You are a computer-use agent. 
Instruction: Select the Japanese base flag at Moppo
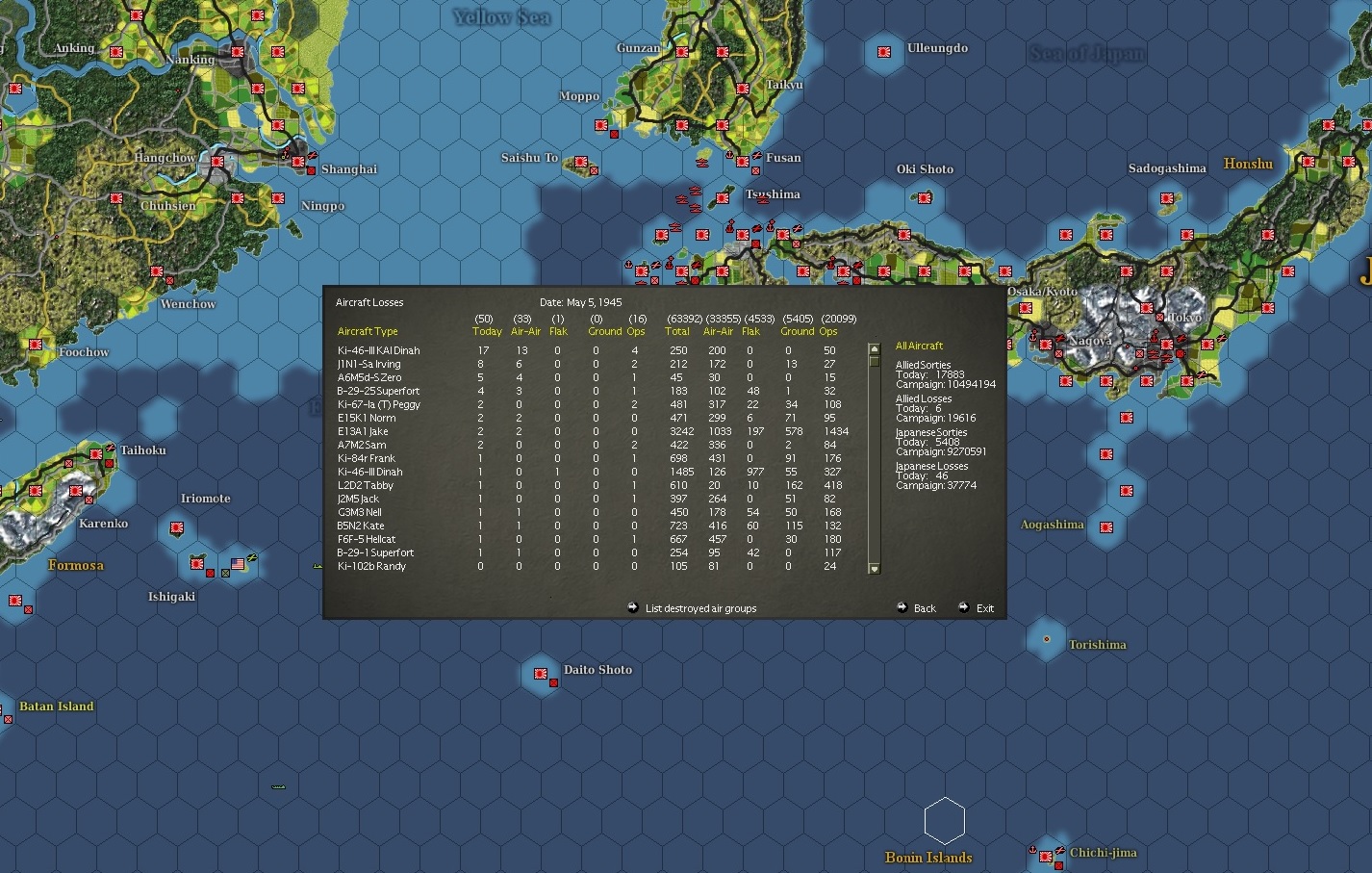pyautogui.click(x=601, y=125)
